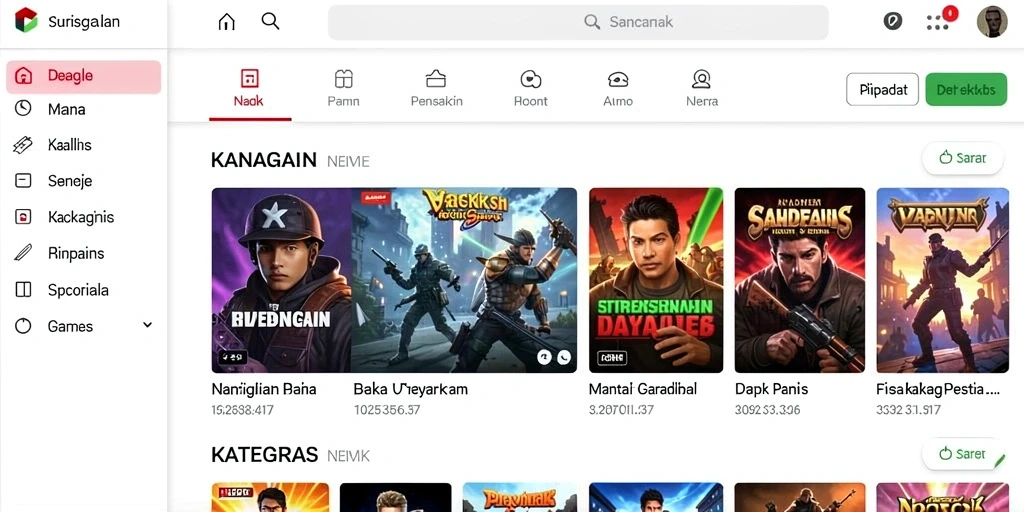The image size is (1024, 512).
Task: Click the Seneje sidebar icon
Action: (x=23, y=181)
